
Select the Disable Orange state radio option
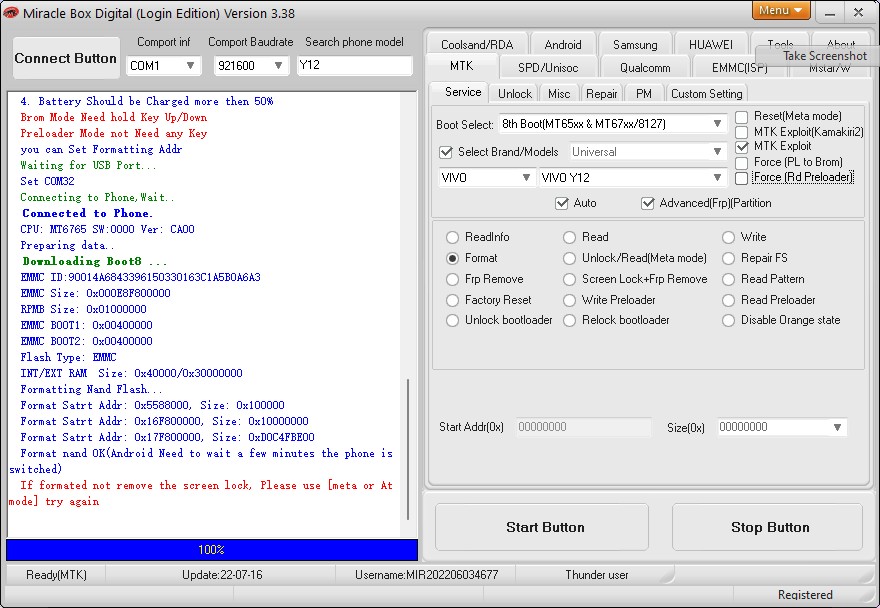tap(728, 321)
